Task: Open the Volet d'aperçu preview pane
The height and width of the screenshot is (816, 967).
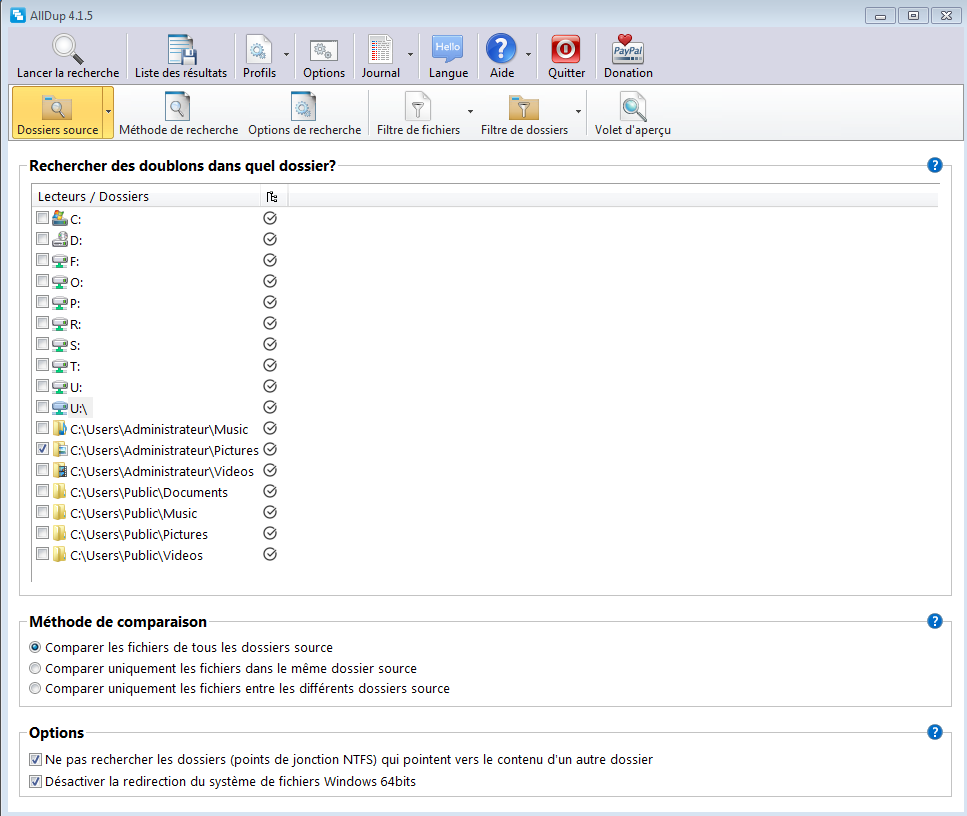Action: [632, 106]
